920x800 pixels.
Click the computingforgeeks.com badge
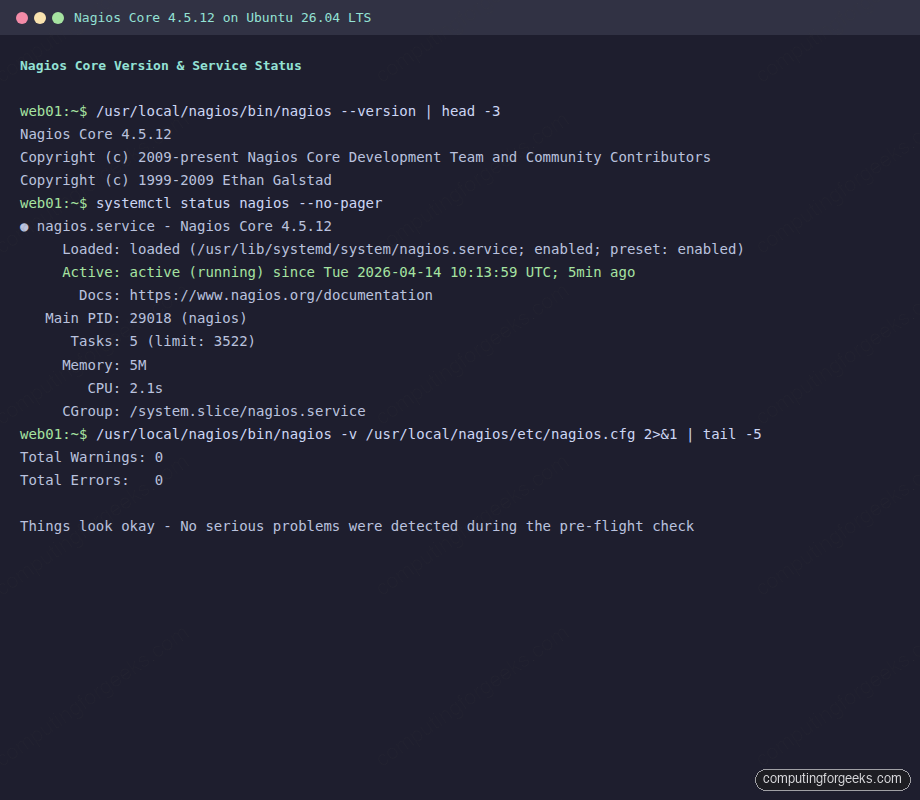(x=834, y=779)
